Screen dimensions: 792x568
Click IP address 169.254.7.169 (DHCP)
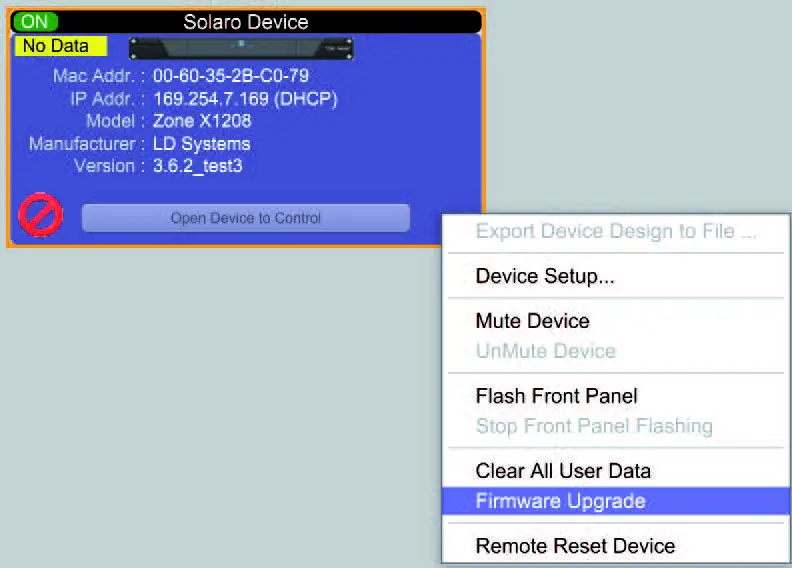(x=245, y=98)
